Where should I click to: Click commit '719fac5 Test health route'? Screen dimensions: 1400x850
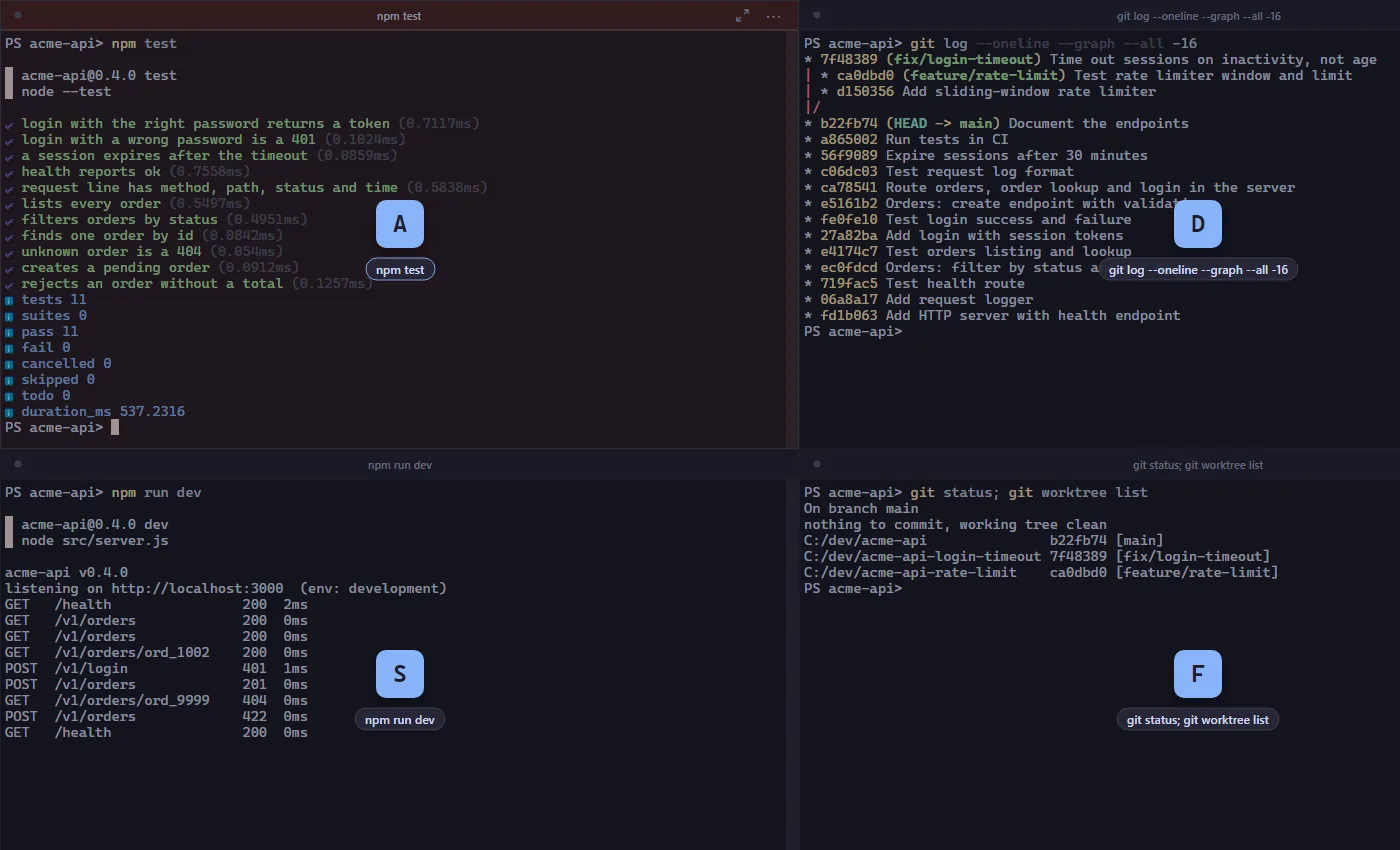[x=922, y=284]
